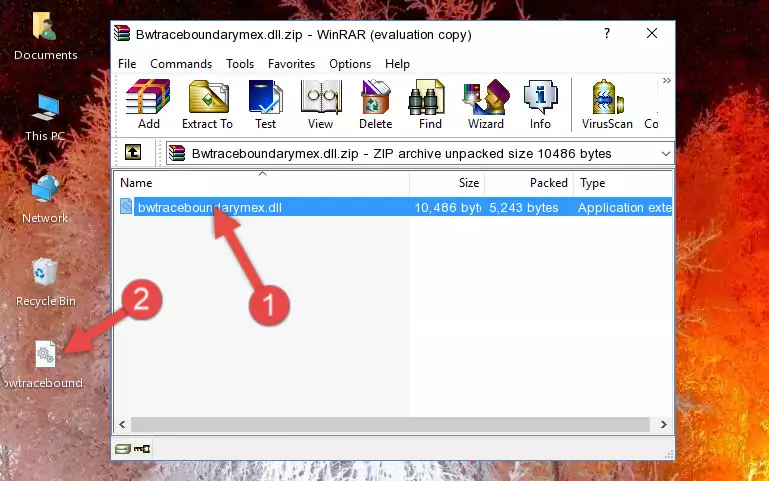The height and width of the screenshot is (481, 769).
Task: Open the Extract To tool
Action: [207, 104]
